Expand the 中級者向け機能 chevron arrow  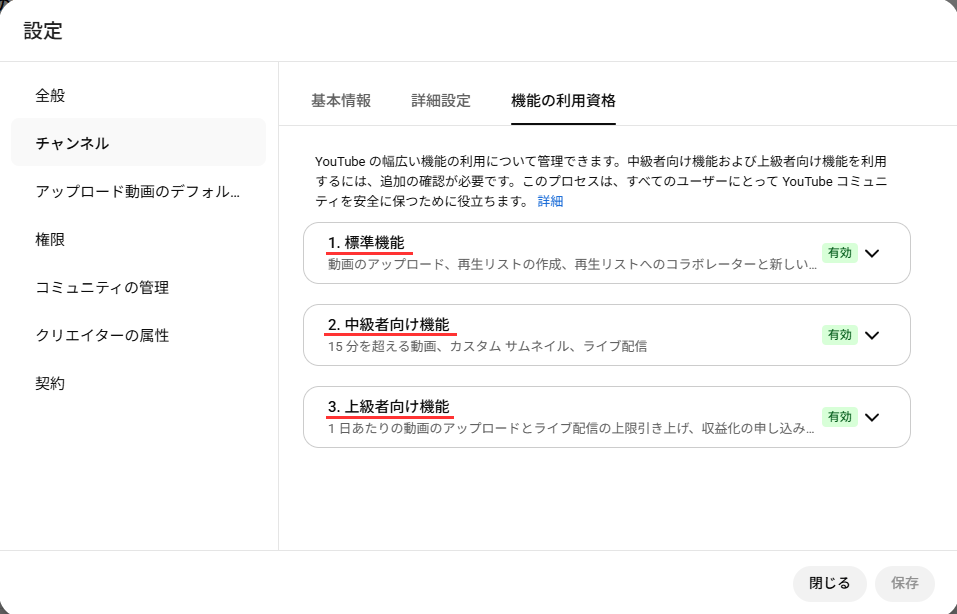coord(872,335)
